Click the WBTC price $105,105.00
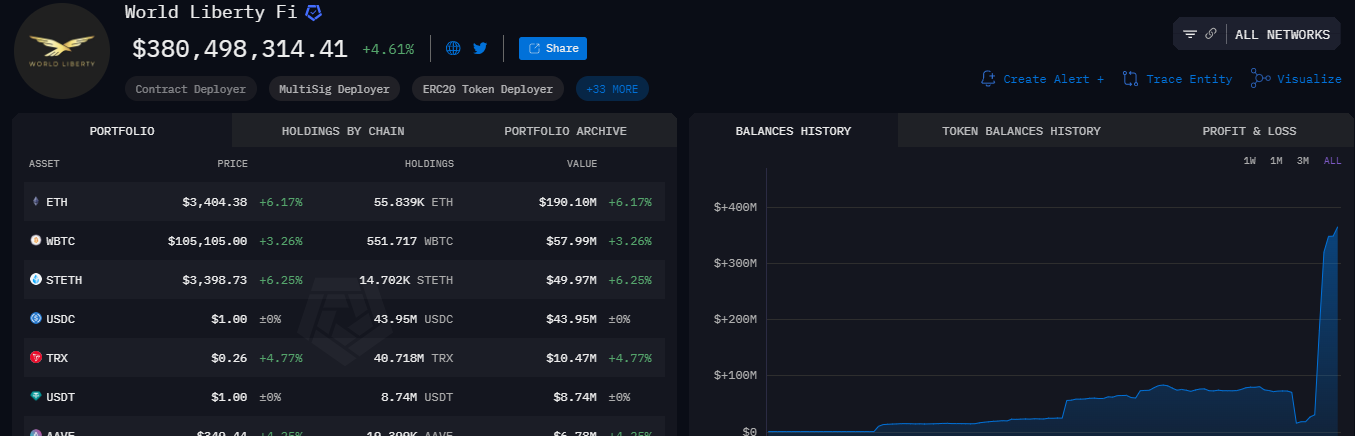The image size is (1355, 436). point(208,241)
